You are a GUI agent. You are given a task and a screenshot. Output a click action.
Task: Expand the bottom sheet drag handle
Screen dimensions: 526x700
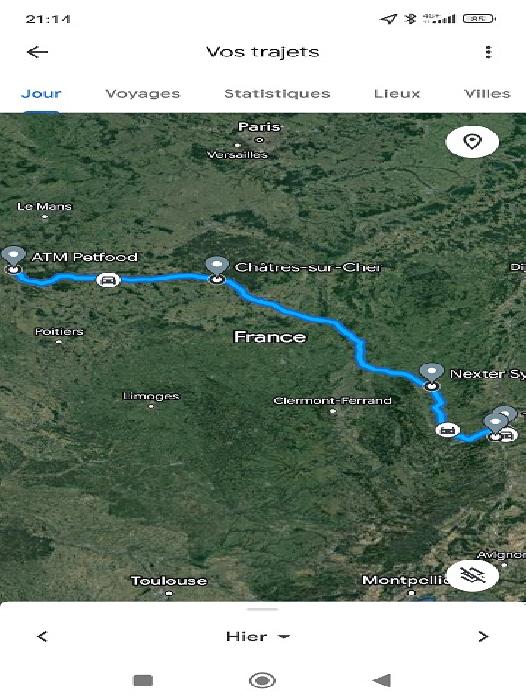(x=263, y=609)
